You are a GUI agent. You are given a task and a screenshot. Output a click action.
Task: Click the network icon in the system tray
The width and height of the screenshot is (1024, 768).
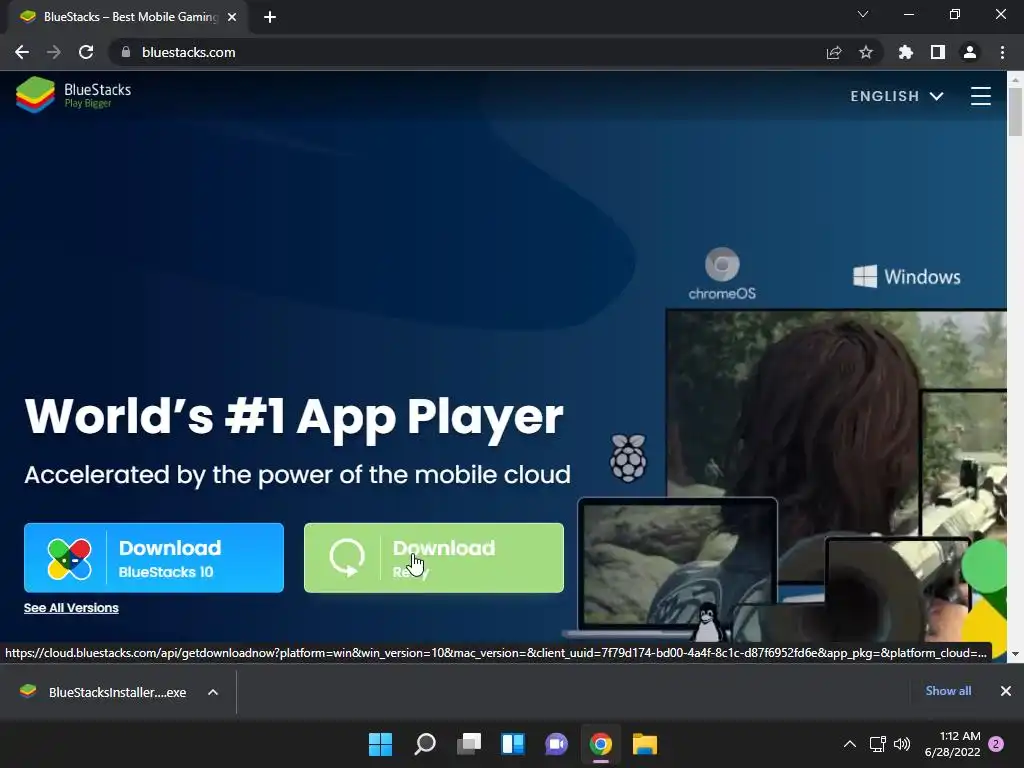coord(878,744)
